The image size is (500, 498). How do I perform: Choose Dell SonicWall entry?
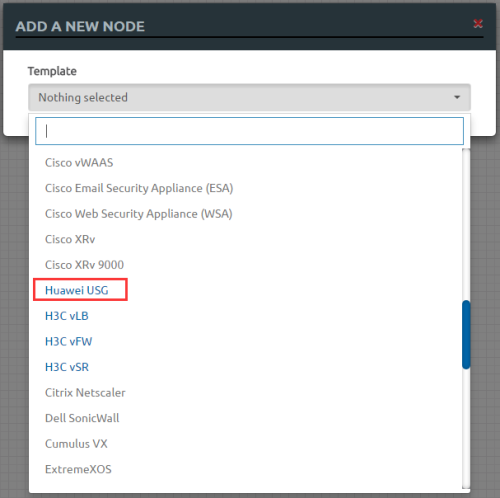click(82, 418)
